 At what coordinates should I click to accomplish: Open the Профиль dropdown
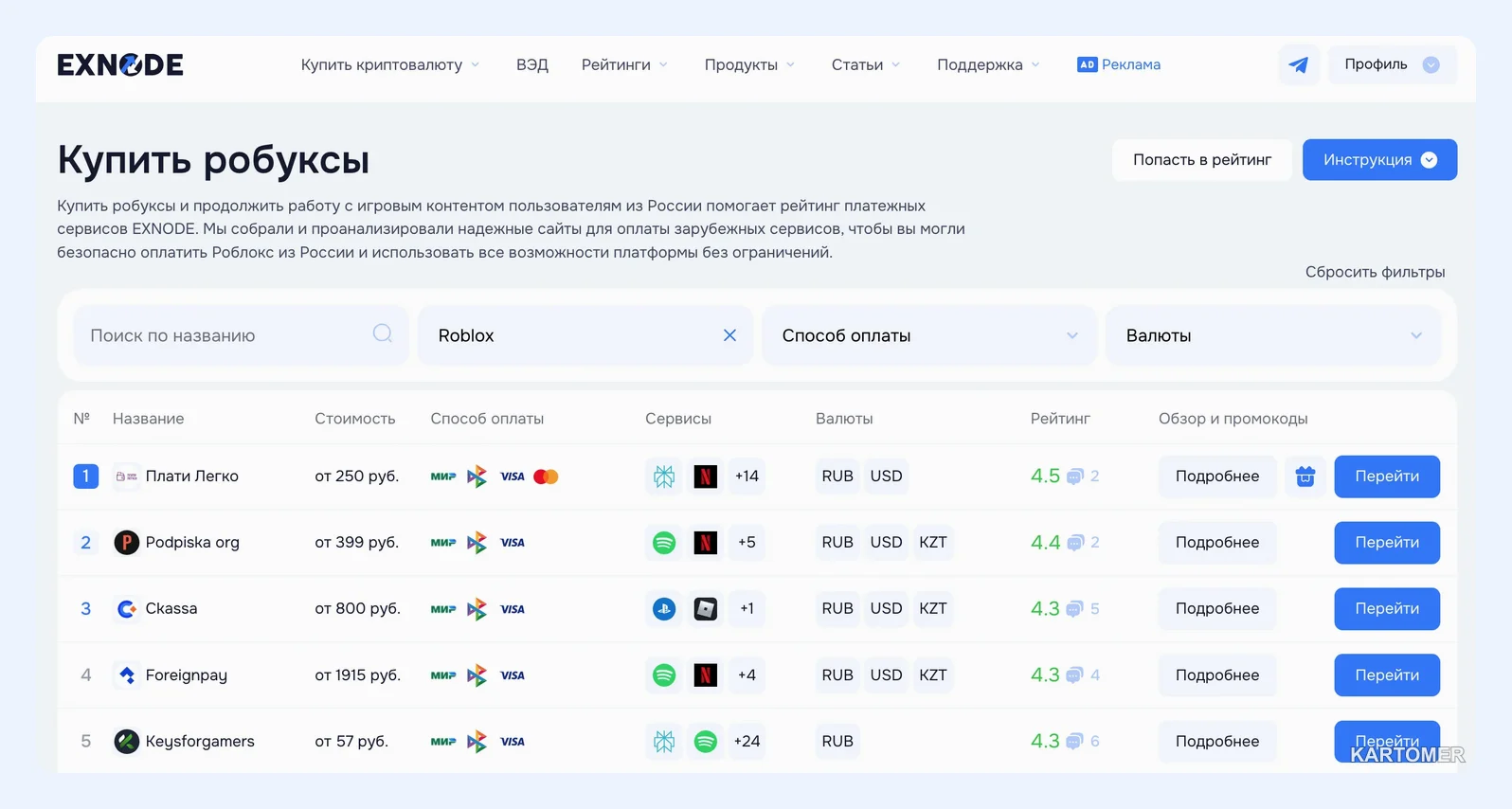click(1392, 64)
